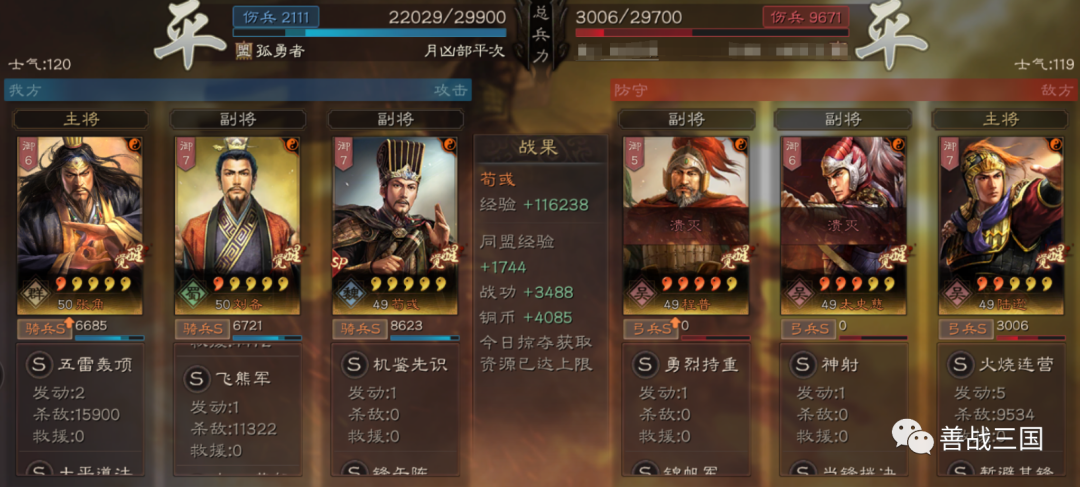The image size is (1080, 487).
Task: Select the 骑兵S troop tag under 张角
Action: coord(45,329)
